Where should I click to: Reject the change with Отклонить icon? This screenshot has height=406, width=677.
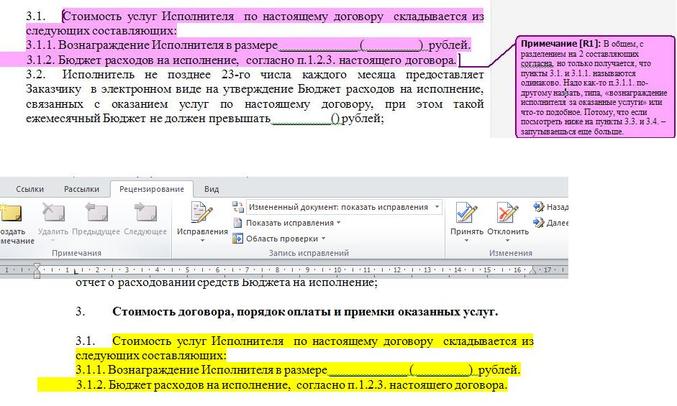[x=509, y=216]
